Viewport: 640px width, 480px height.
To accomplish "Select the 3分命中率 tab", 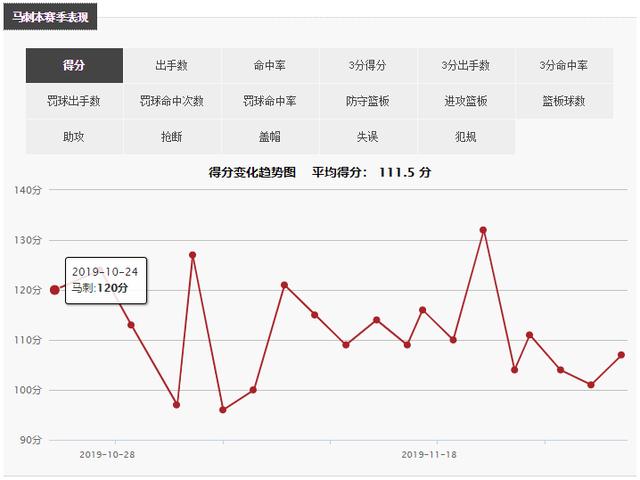I will coord(564,65).
